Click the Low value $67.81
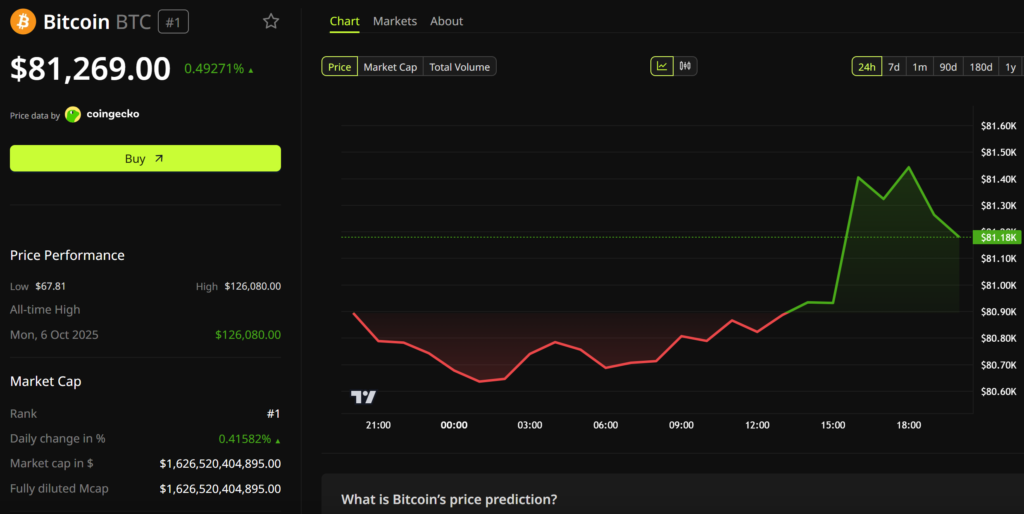The height and width of the screenshot is (514, 1024). click(50, 286)
